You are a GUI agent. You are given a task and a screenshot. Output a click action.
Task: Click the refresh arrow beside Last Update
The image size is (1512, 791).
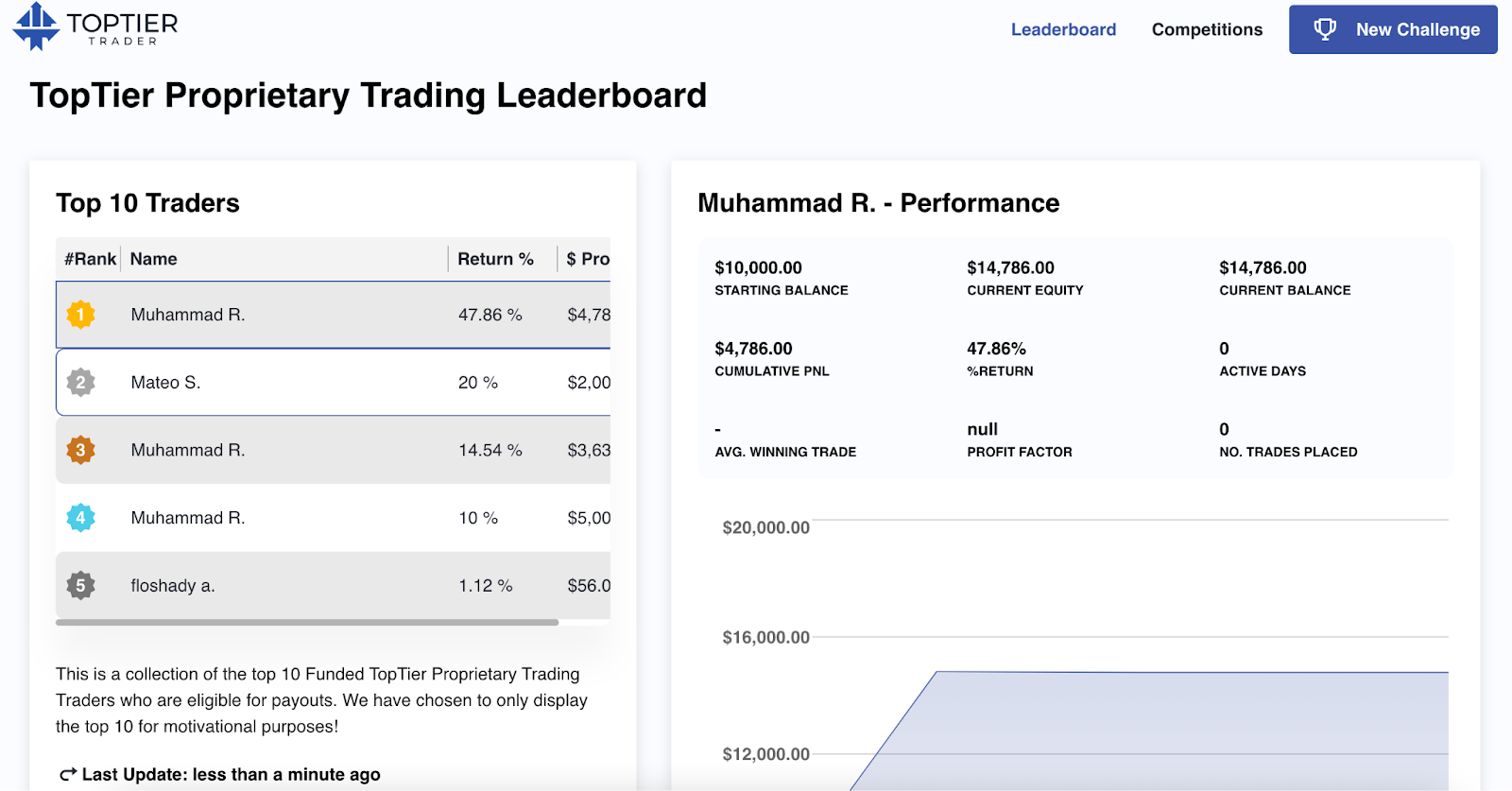pyautogui.click(x=67, y=775)
